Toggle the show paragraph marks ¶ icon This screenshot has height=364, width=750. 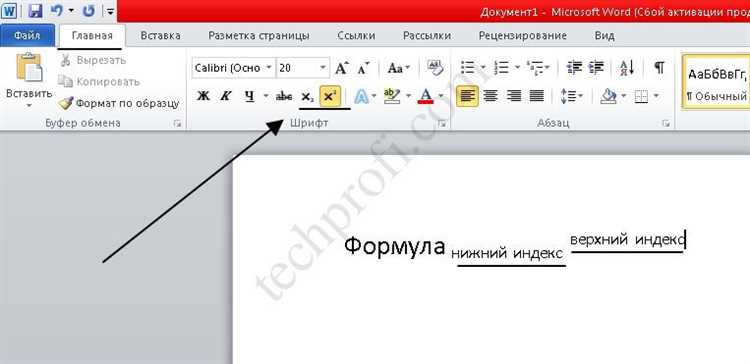click(660, 67)
